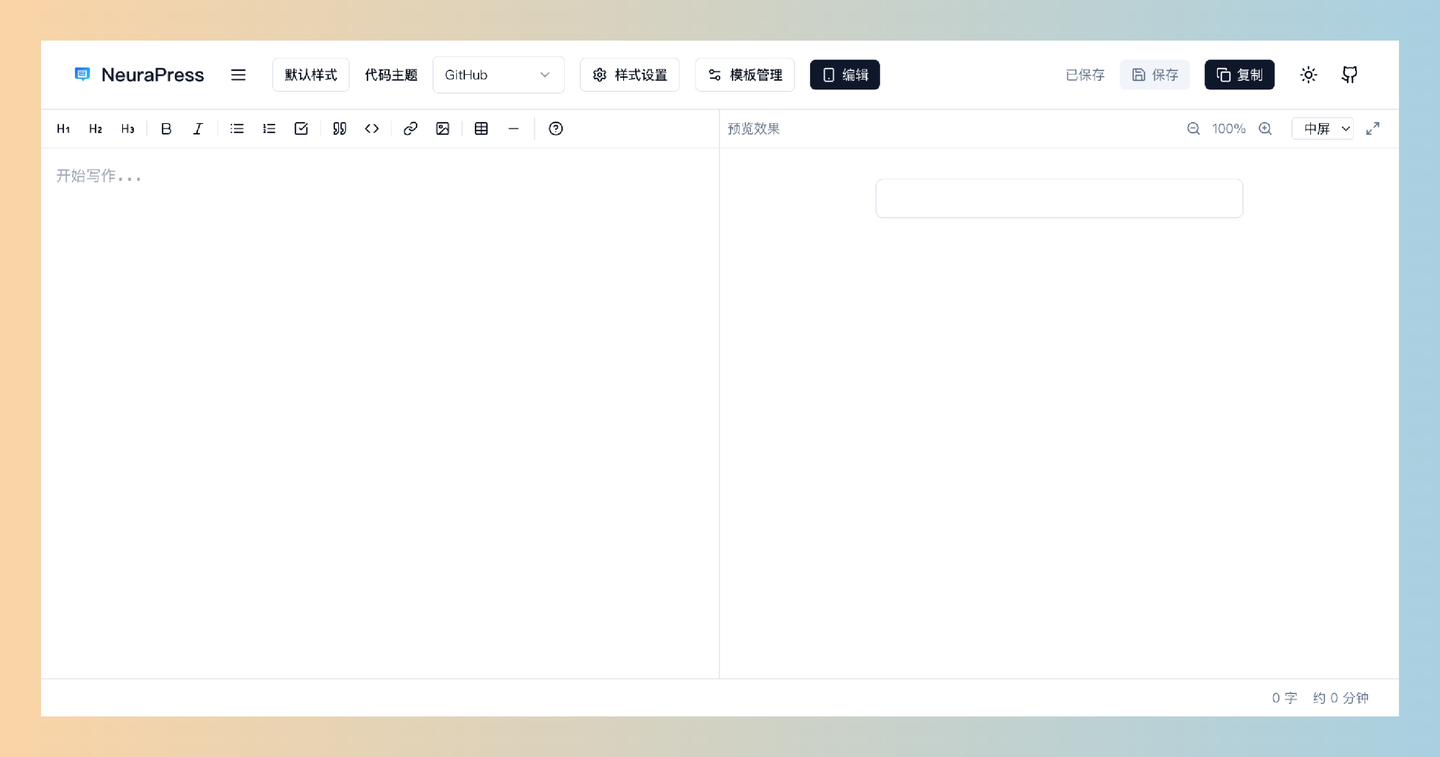Zoom out the preview
Viewport: 1440px width, 757px height.
point(1193,129)
